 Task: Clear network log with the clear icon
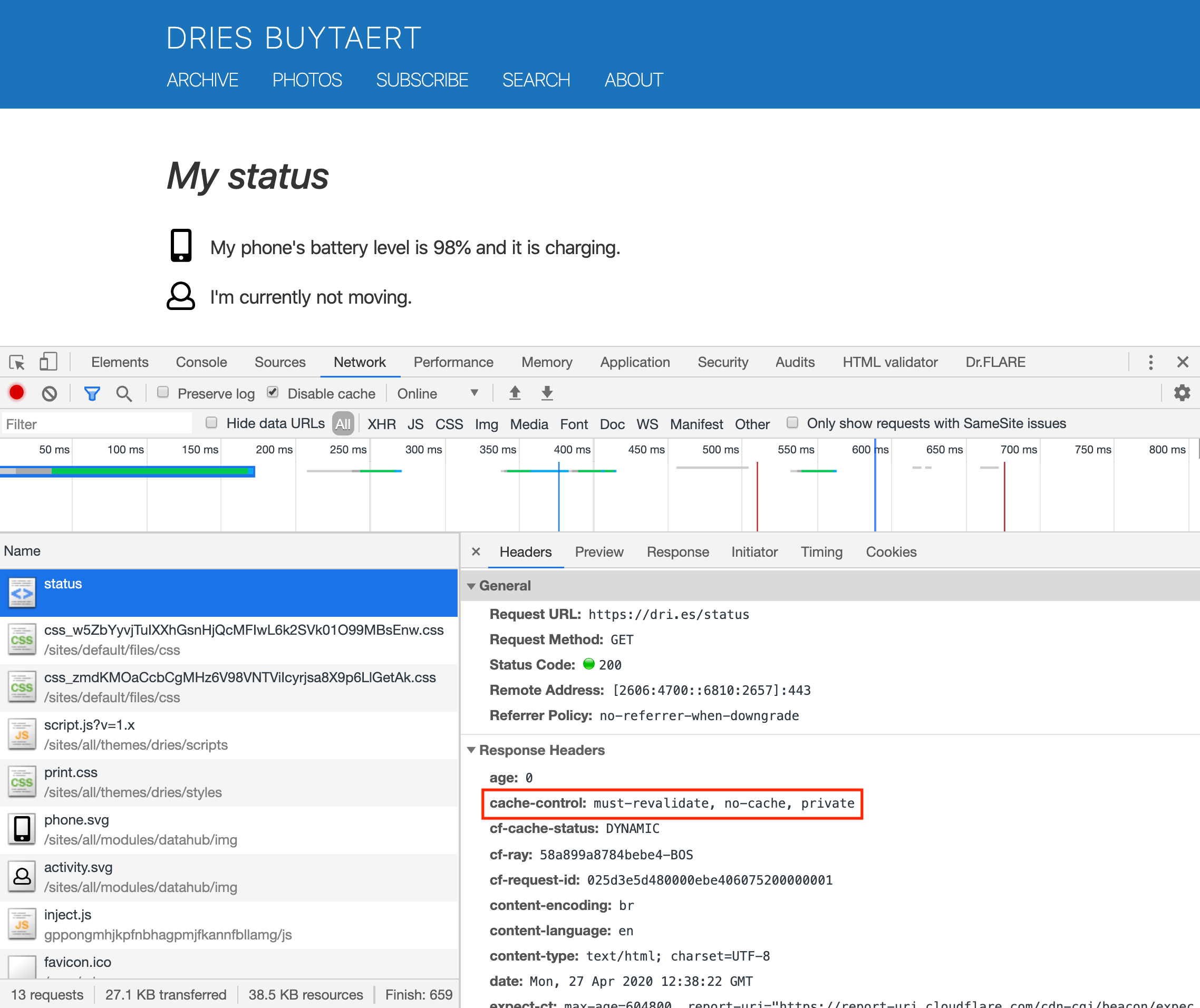(50, 394)
